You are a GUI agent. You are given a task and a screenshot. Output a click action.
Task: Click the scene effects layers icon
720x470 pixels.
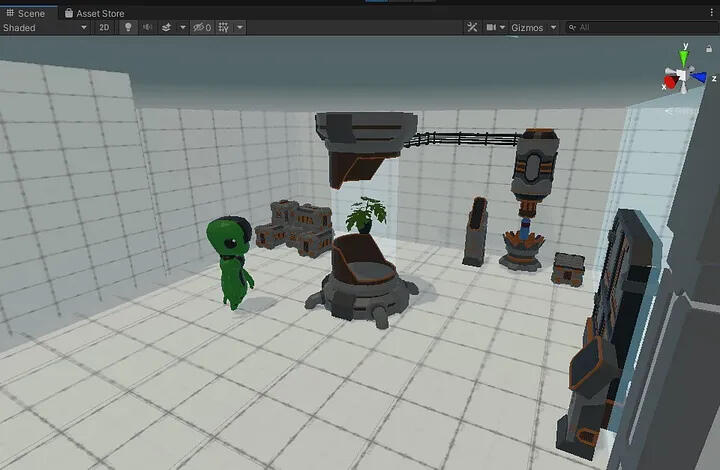point(167,28)
